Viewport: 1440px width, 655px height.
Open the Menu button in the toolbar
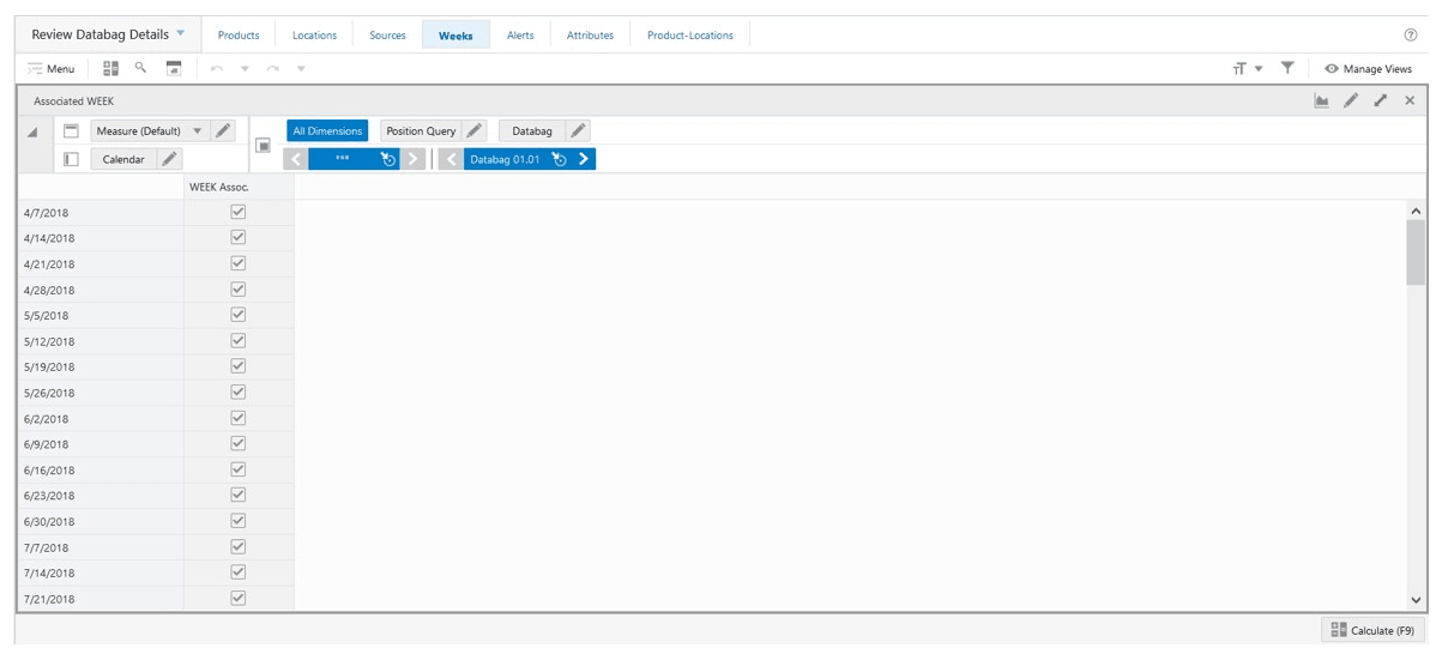click(x=51, y=69)
